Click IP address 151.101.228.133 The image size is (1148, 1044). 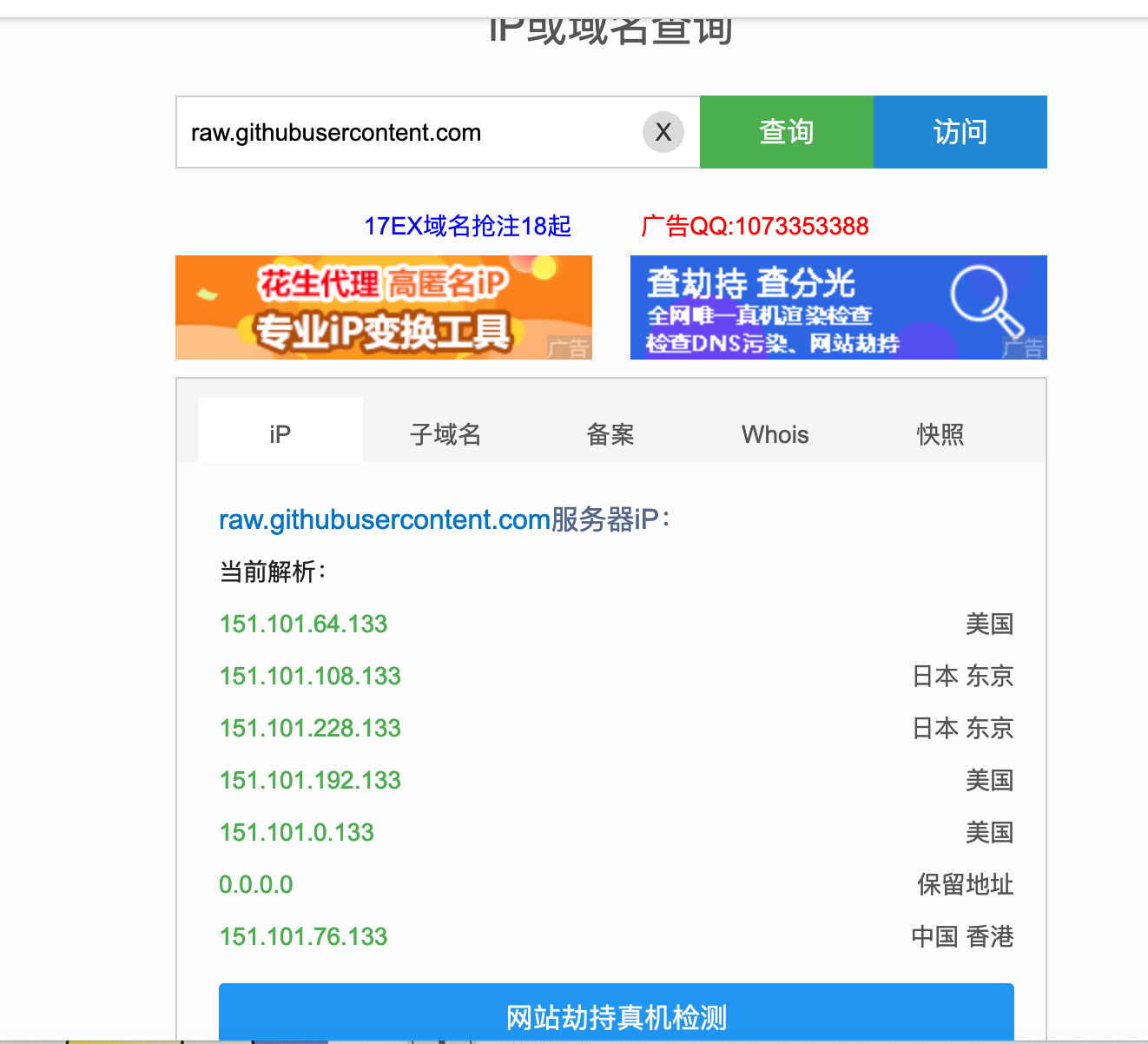(310, 728)
